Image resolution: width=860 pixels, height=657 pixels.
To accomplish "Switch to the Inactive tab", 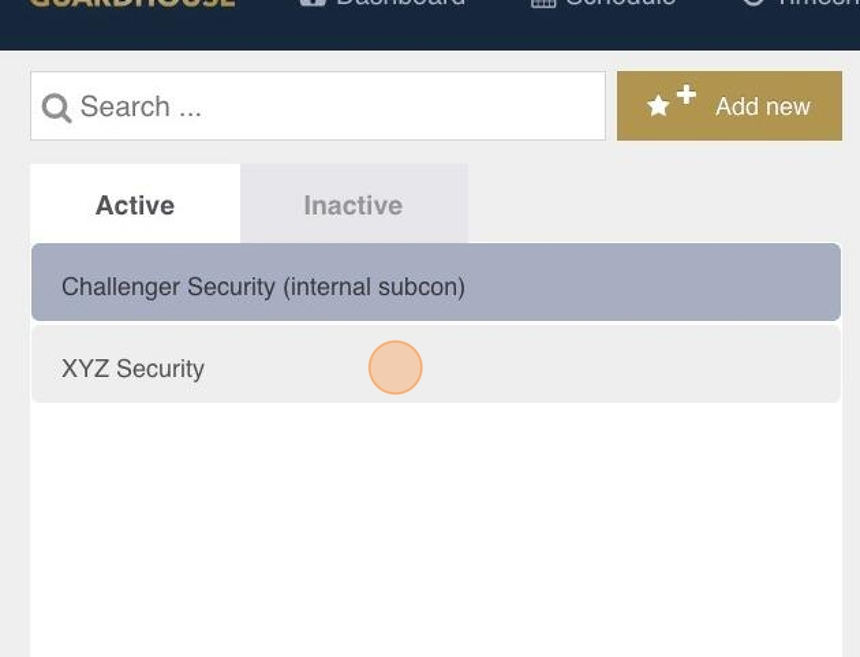I will (354, 204).
